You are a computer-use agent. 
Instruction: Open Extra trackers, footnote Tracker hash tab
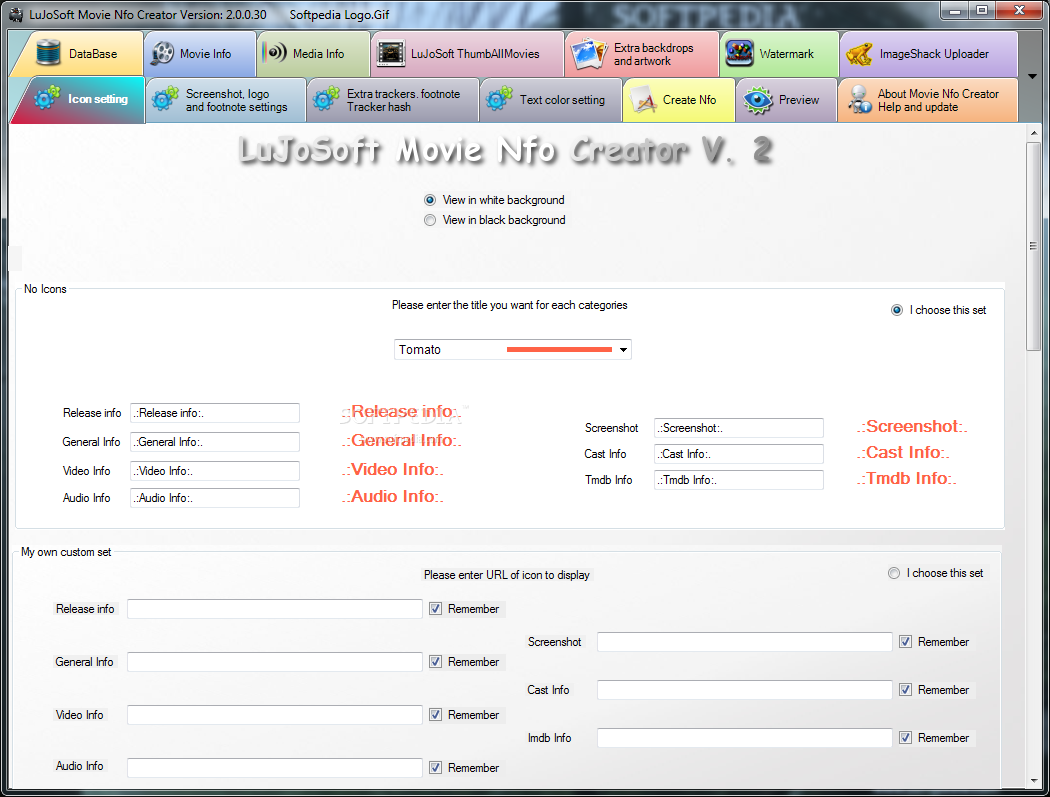click(x=393, y=100)
